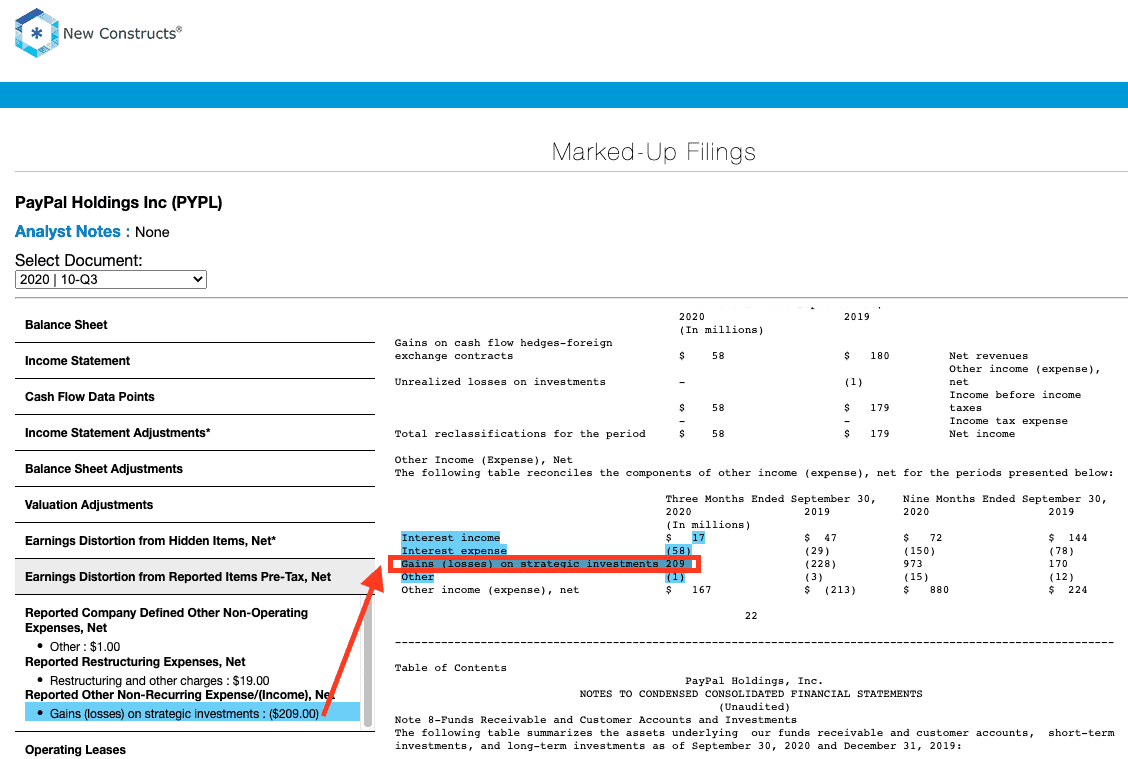Expand Income Statement Adjustments section

195,433
